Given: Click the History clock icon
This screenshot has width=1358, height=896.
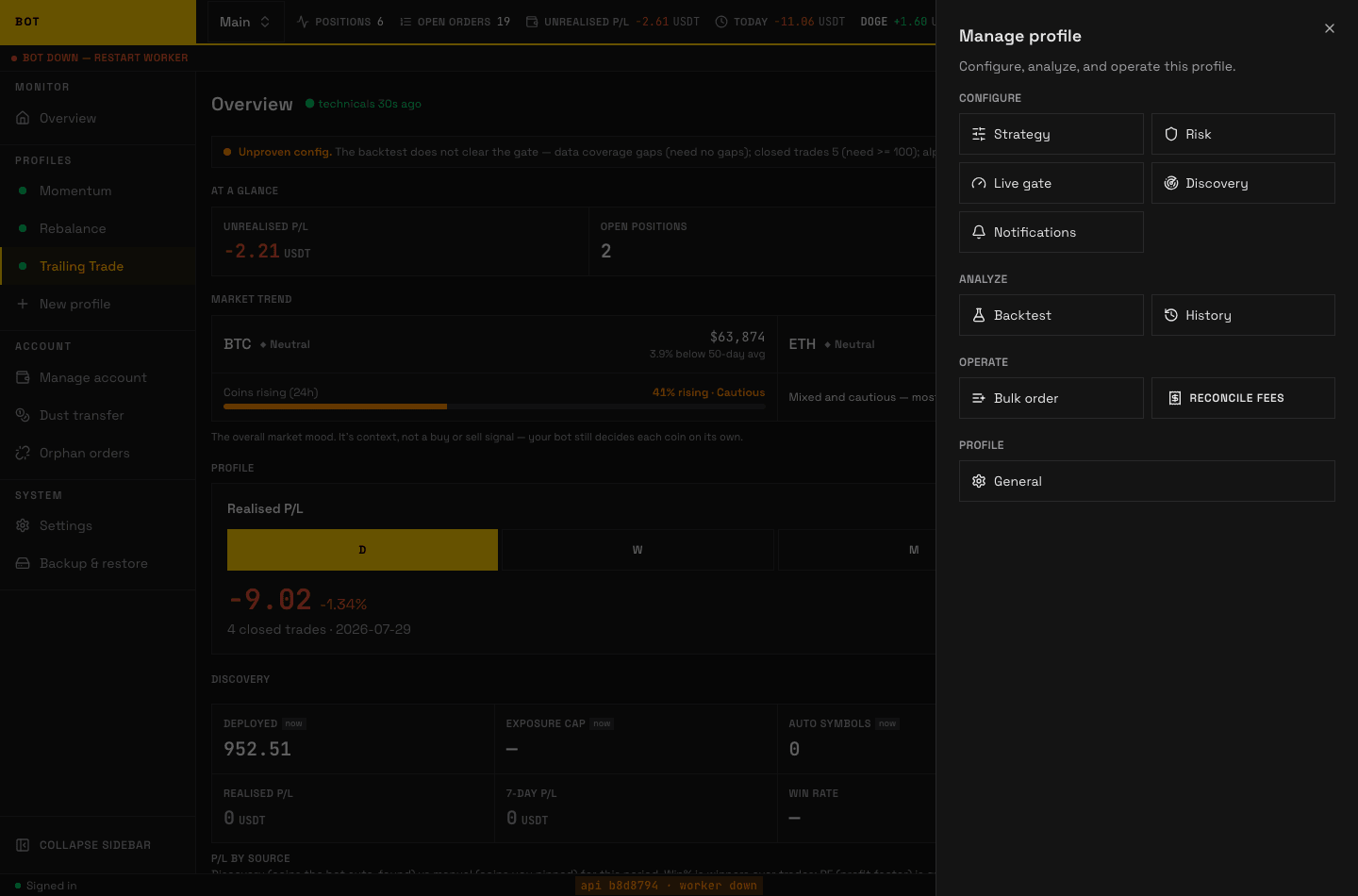Looking at the screenshot, I should pos(1171,315).
